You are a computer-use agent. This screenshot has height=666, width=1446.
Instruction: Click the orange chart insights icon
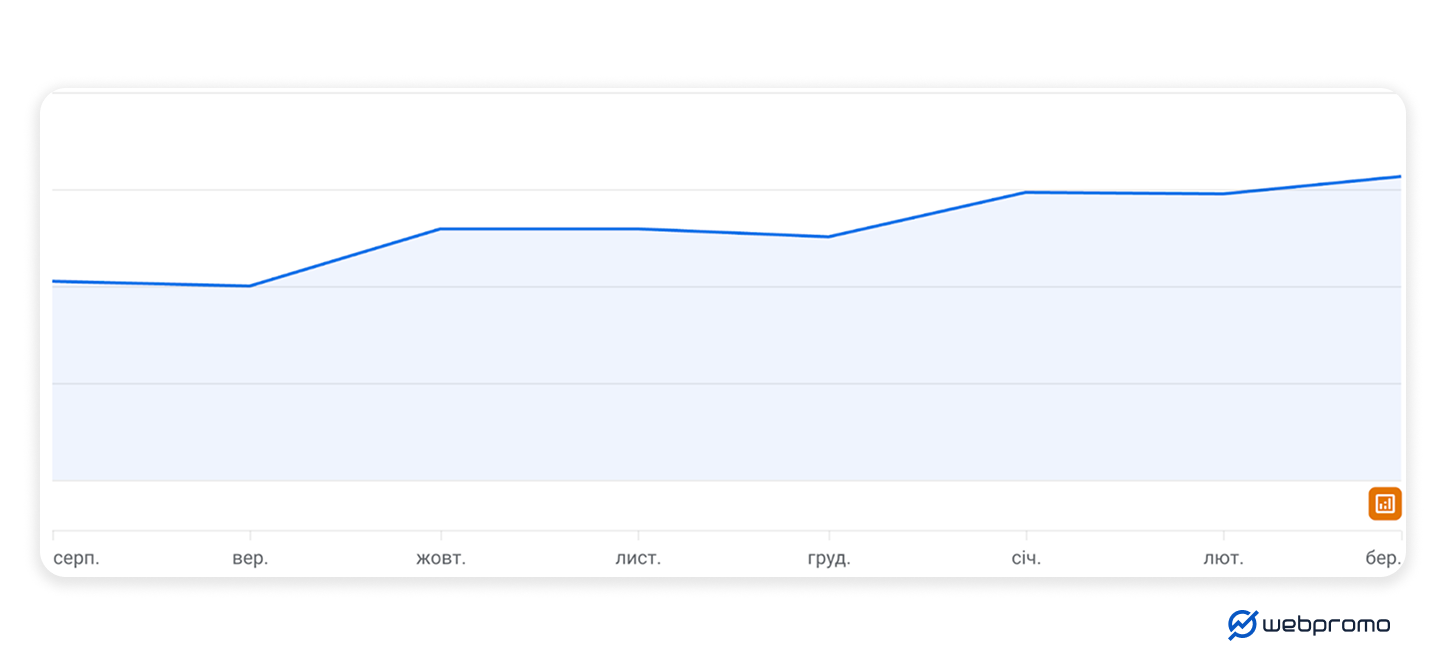click(1385, 503)
